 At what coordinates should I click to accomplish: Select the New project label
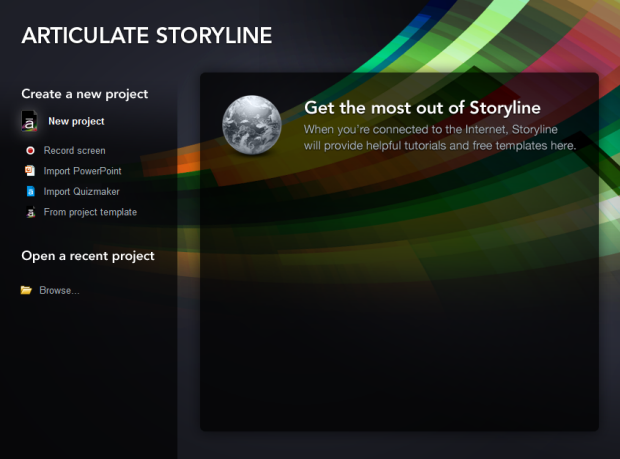tap(76, 121)
